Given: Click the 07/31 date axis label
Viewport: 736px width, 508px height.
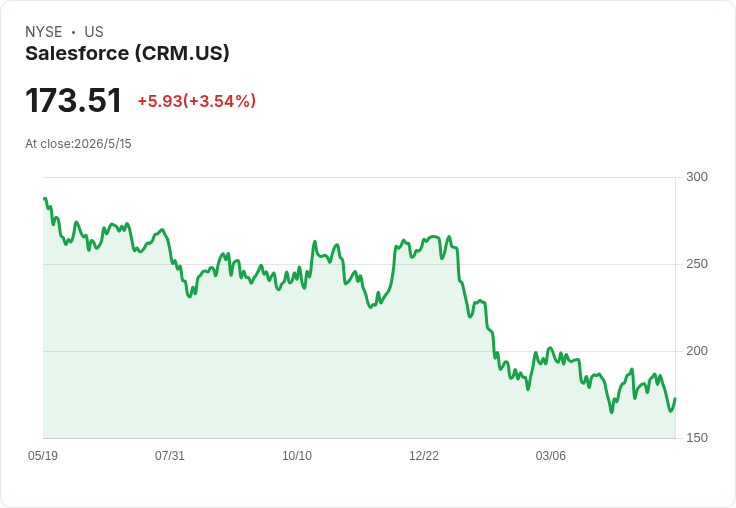Looking at the screenshot, I should [x=170, y=455].
